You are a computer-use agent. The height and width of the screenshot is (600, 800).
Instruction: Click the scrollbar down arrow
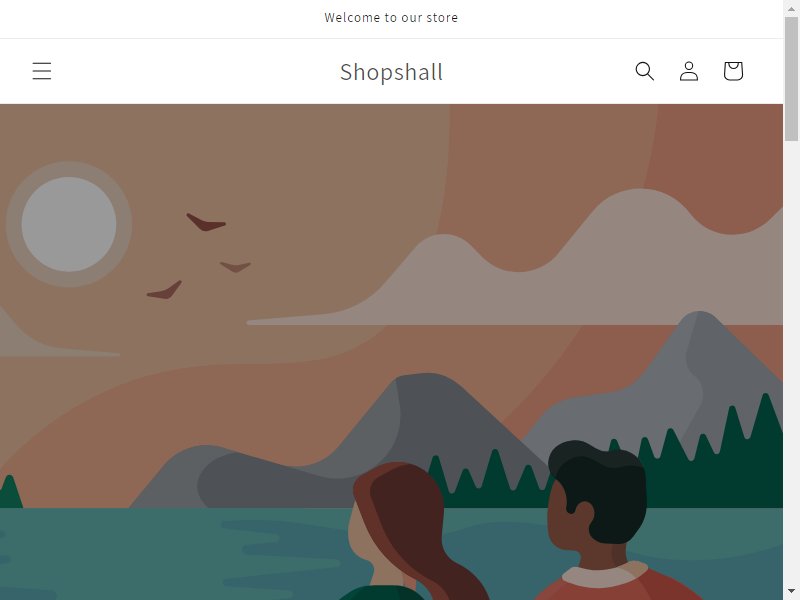791,592
